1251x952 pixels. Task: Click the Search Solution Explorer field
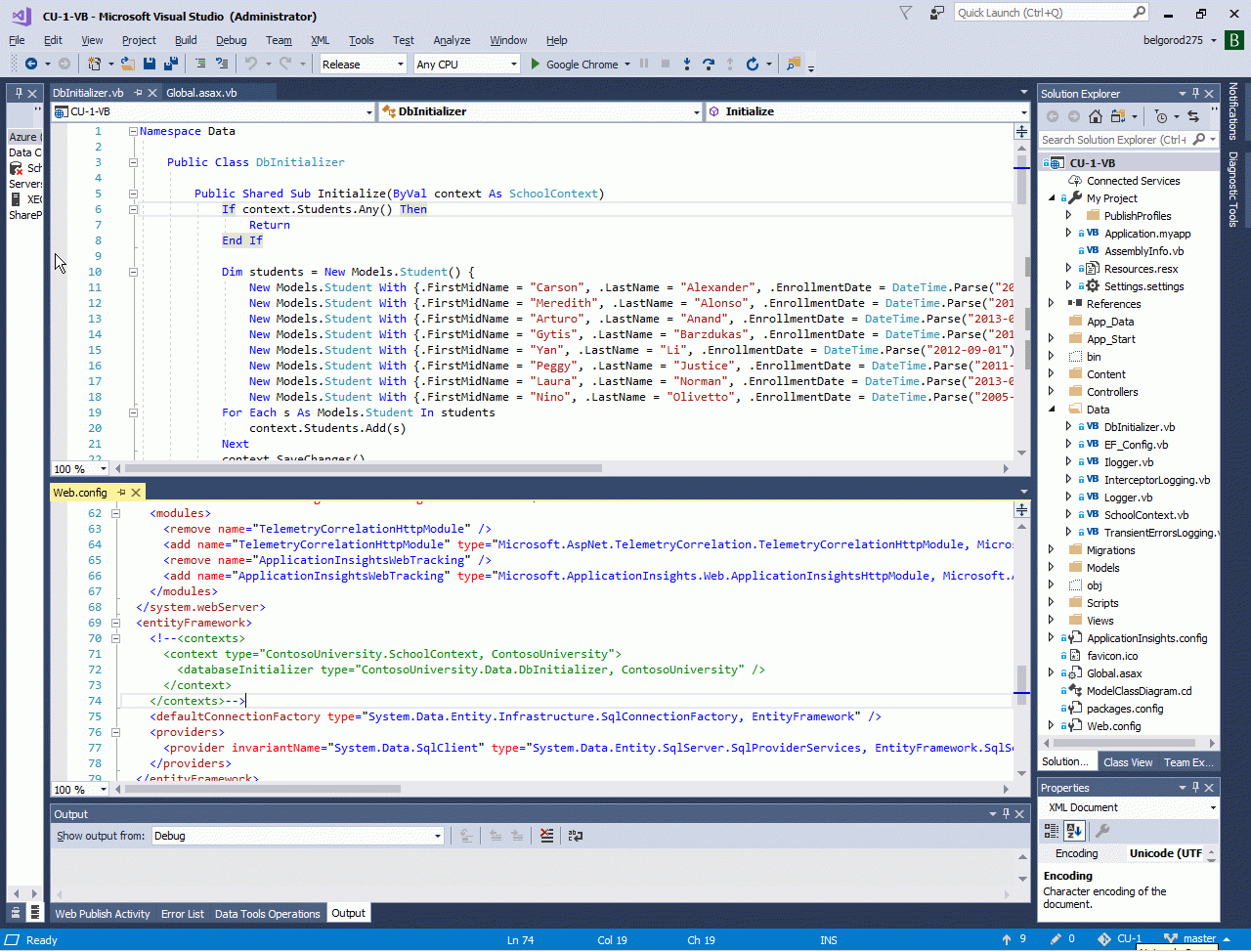click(1112, 140)
